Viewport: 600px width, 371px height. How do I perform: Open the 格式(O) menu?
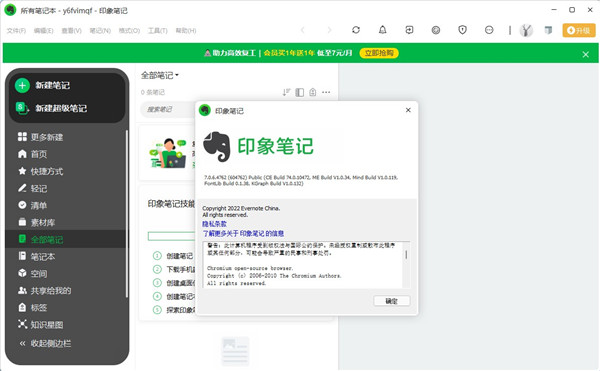(x=129, y=31)
